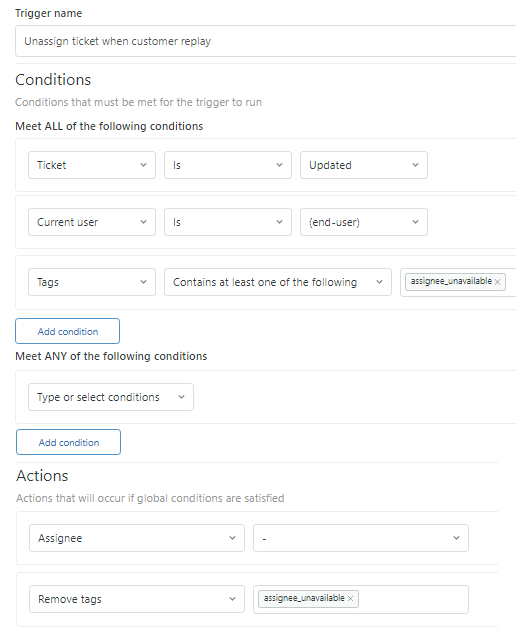The image size is (516, 635).
Task: Open the 'Contains at least one of the following' dropdown
Action: click(x=278, y=282)
